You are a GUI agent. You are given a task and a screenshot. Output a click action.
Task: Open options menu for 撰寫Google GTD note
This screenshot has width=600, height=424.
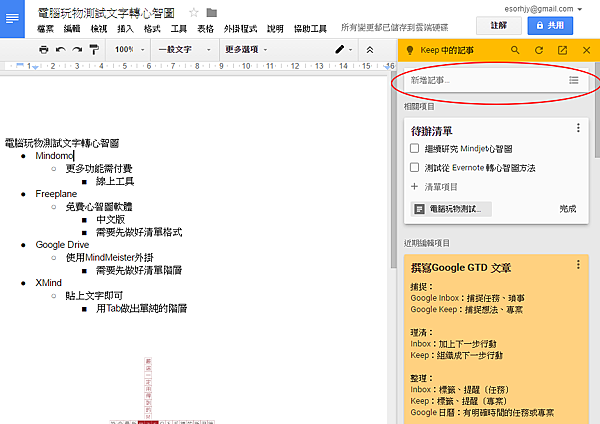coord(578,264)
